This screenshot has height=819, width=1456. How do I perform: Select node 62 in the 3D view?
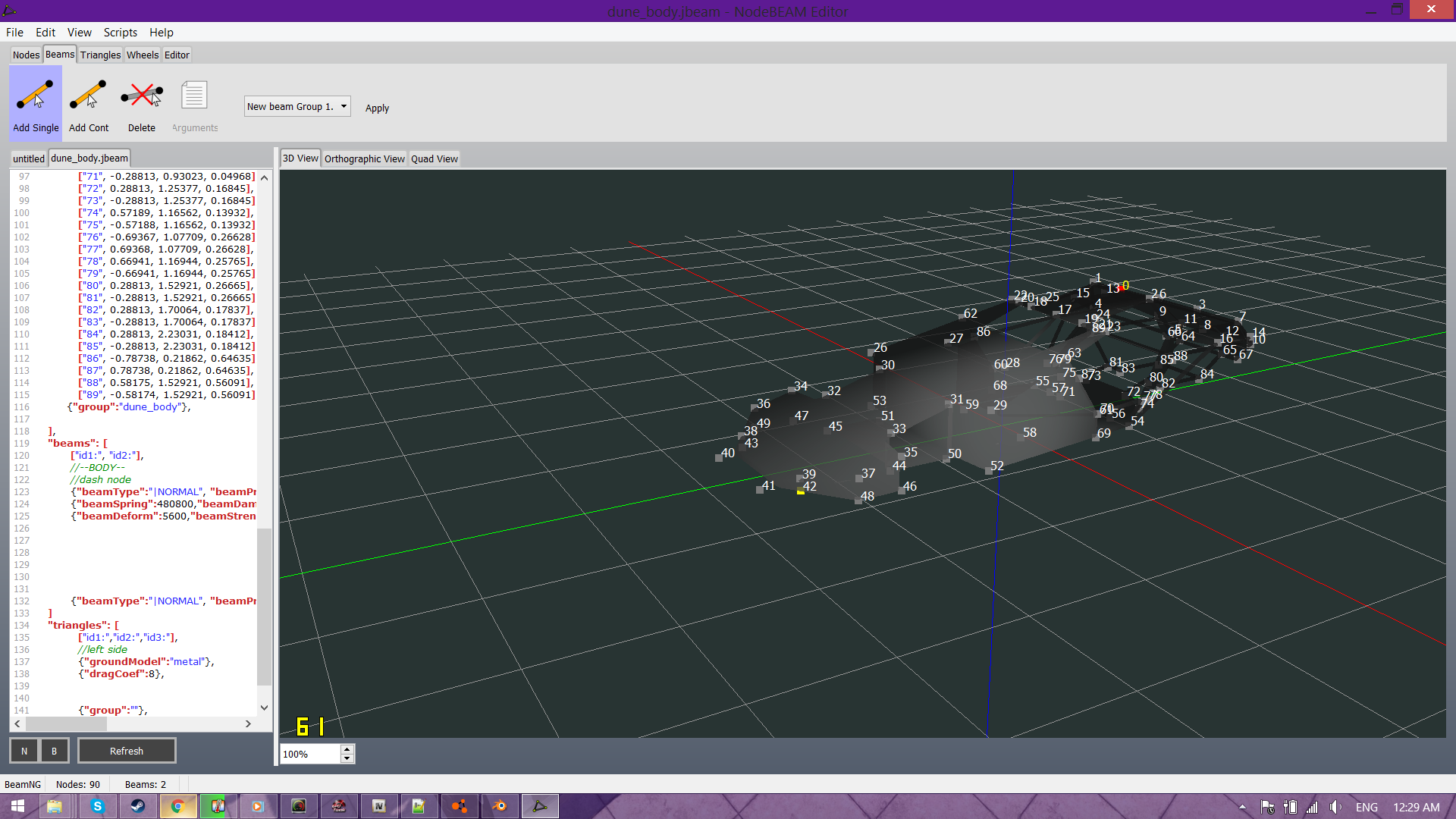pyautogui.click(x=961, y=316)
